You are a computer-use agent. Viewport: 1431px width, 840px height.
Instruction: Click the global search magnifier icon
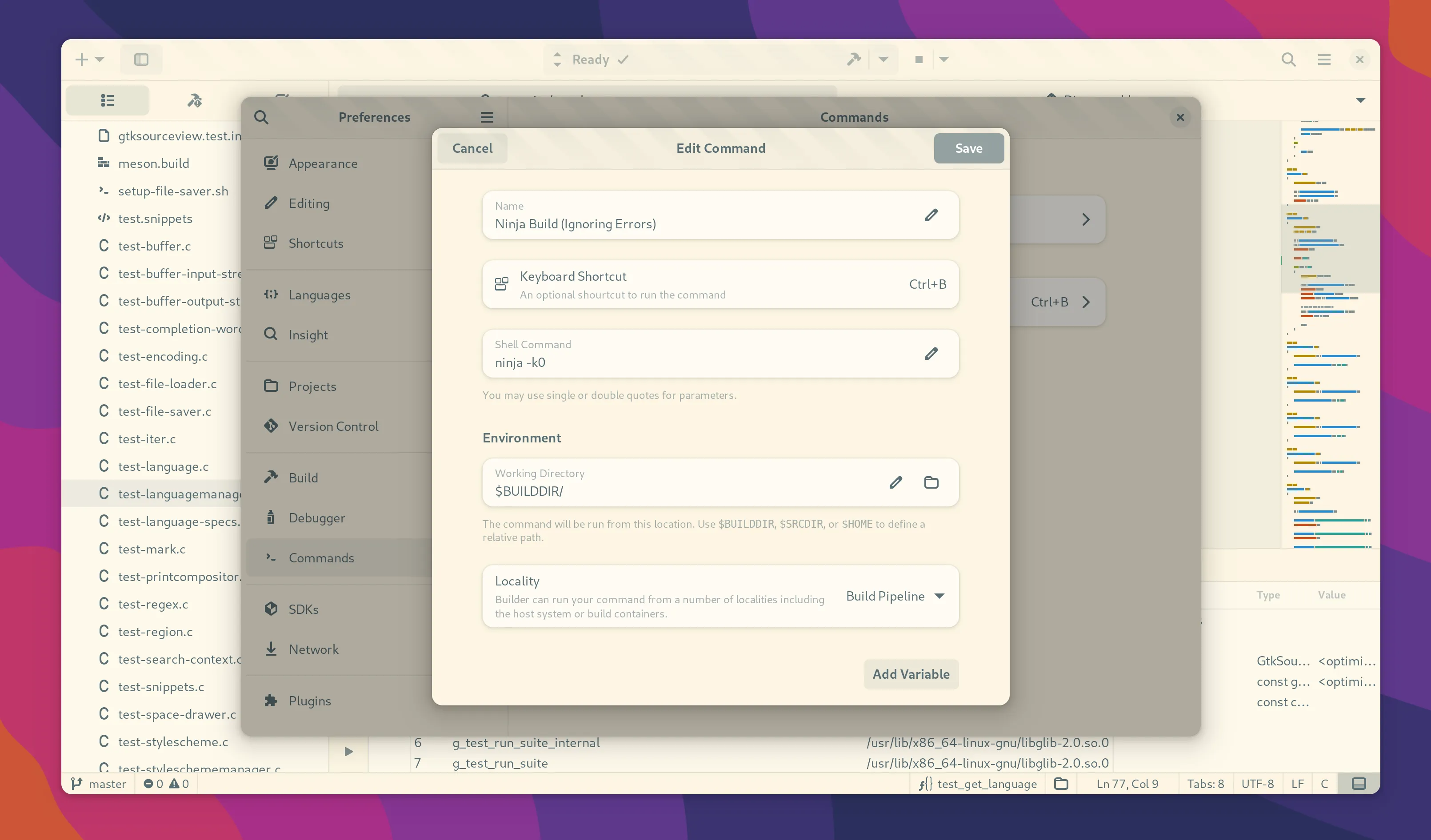click(x=1288, y=59)
